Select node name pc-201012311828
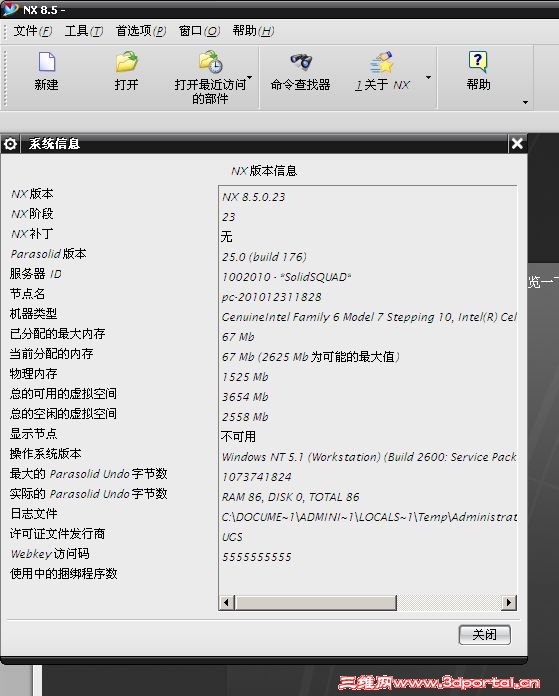Viewport: 559px width, 696px height. [x=271, y=297]
